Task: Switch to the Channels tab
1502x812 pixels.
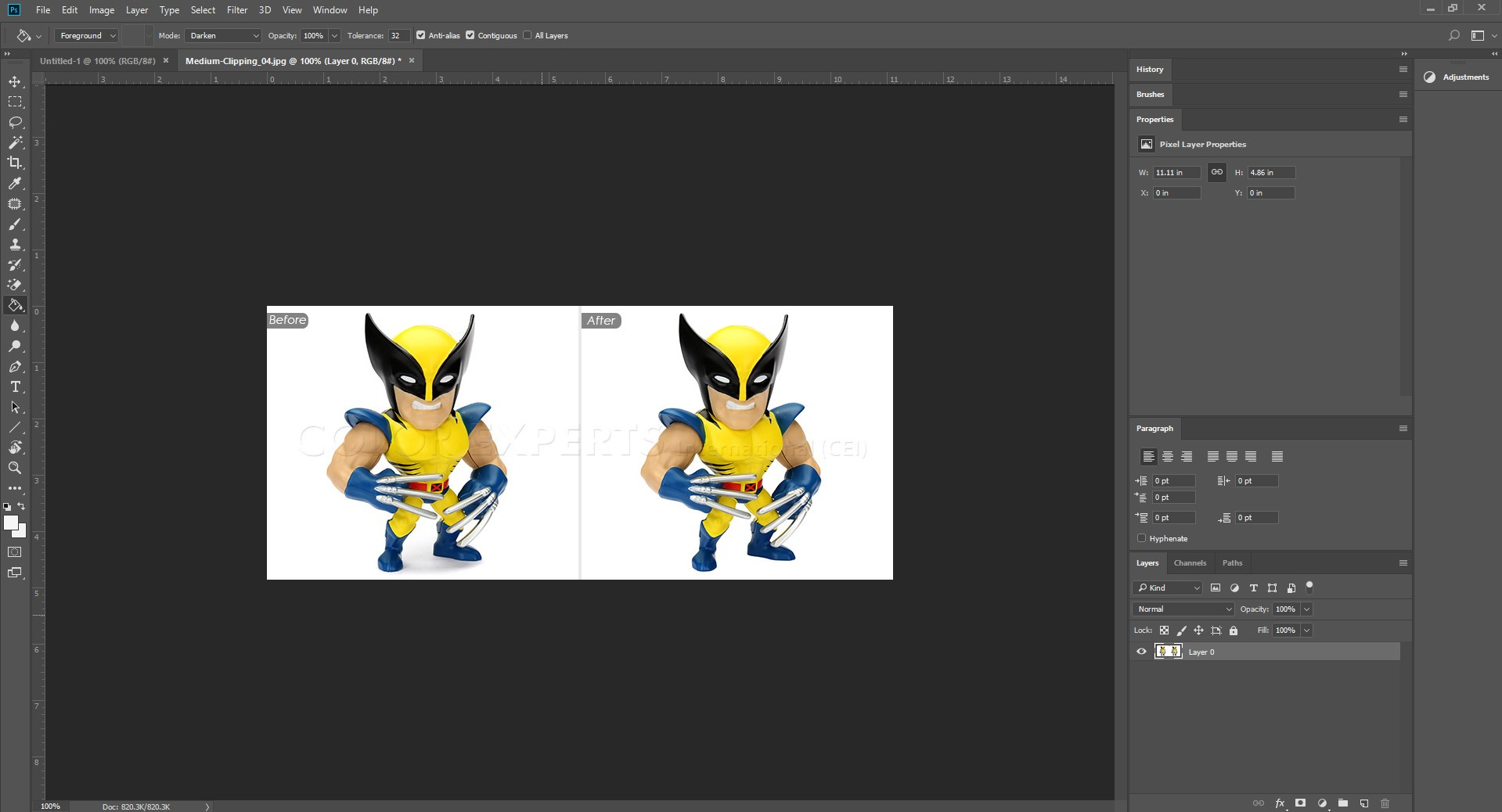Action: (1190, 563)
